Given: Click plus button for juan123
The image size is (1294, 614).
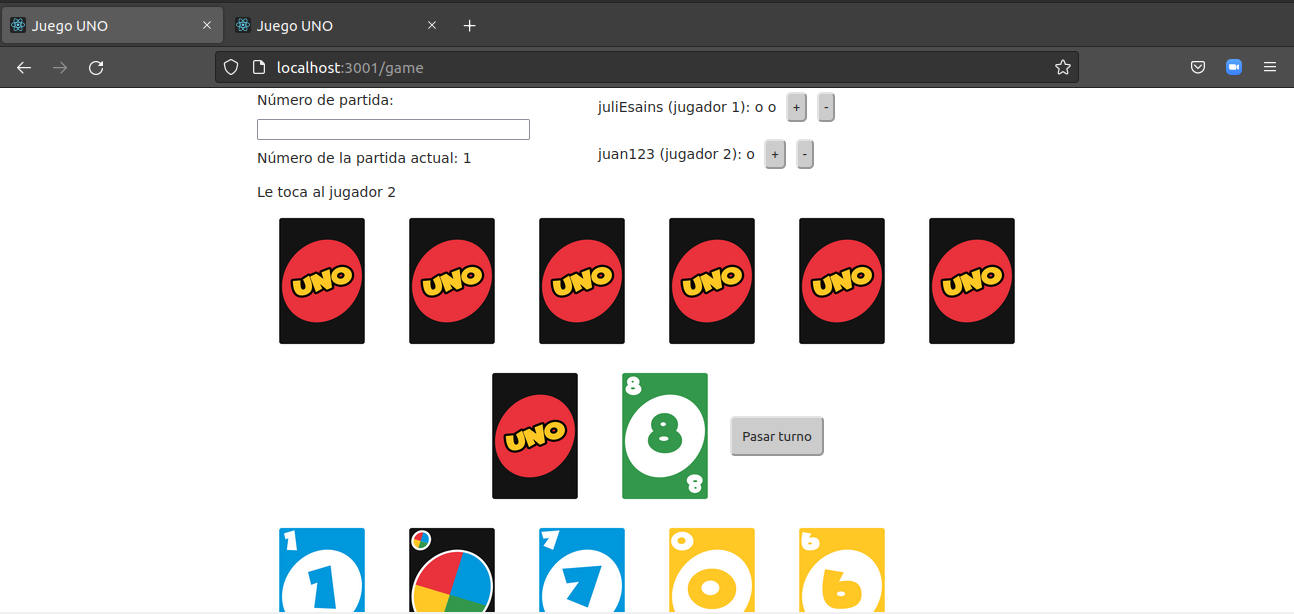Looking at the screenshot, I should (775, 154).
